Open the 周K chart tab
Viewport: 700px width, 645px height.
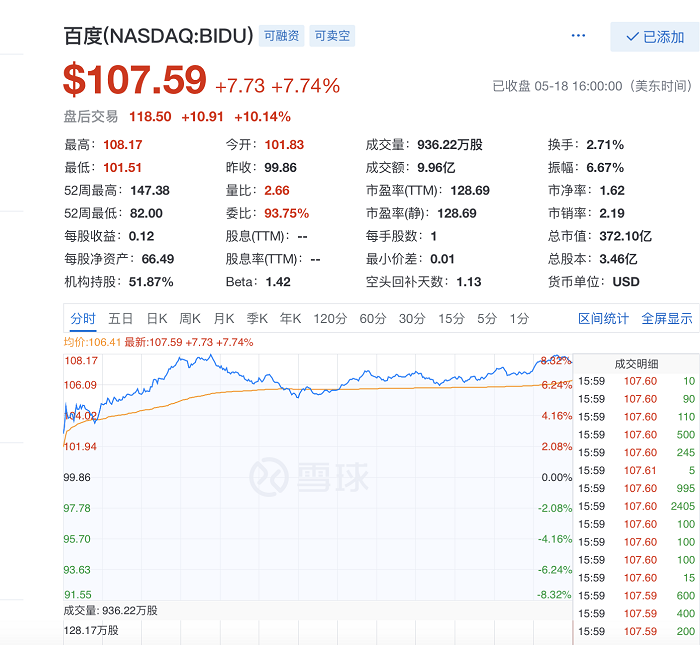(190, 319)
